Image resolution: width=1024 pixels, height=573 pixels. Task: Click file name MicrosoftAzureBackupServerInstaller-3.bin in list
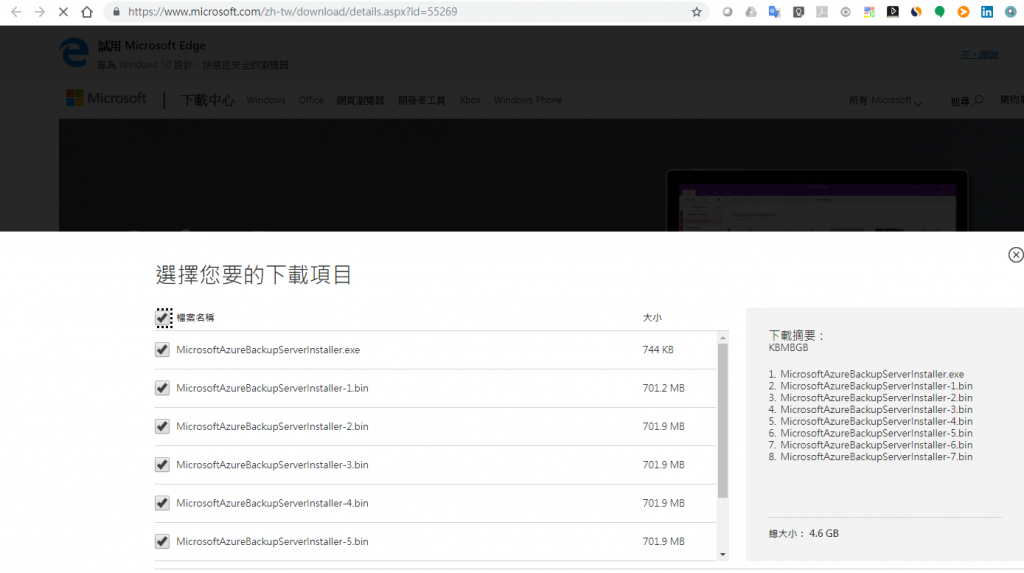pos(272,465)
